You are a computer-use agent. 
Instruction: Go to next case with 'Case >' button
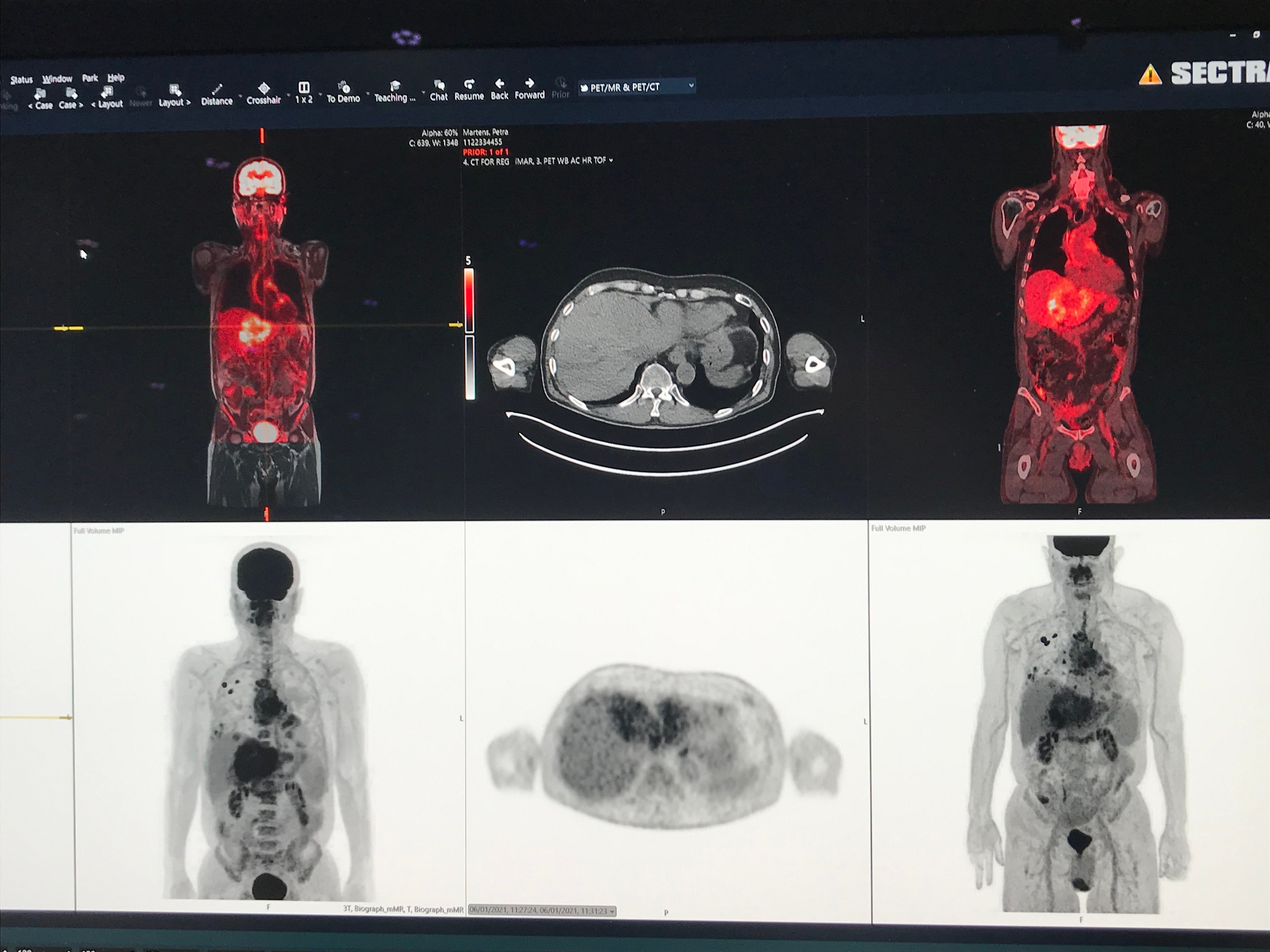click(71, 99)
